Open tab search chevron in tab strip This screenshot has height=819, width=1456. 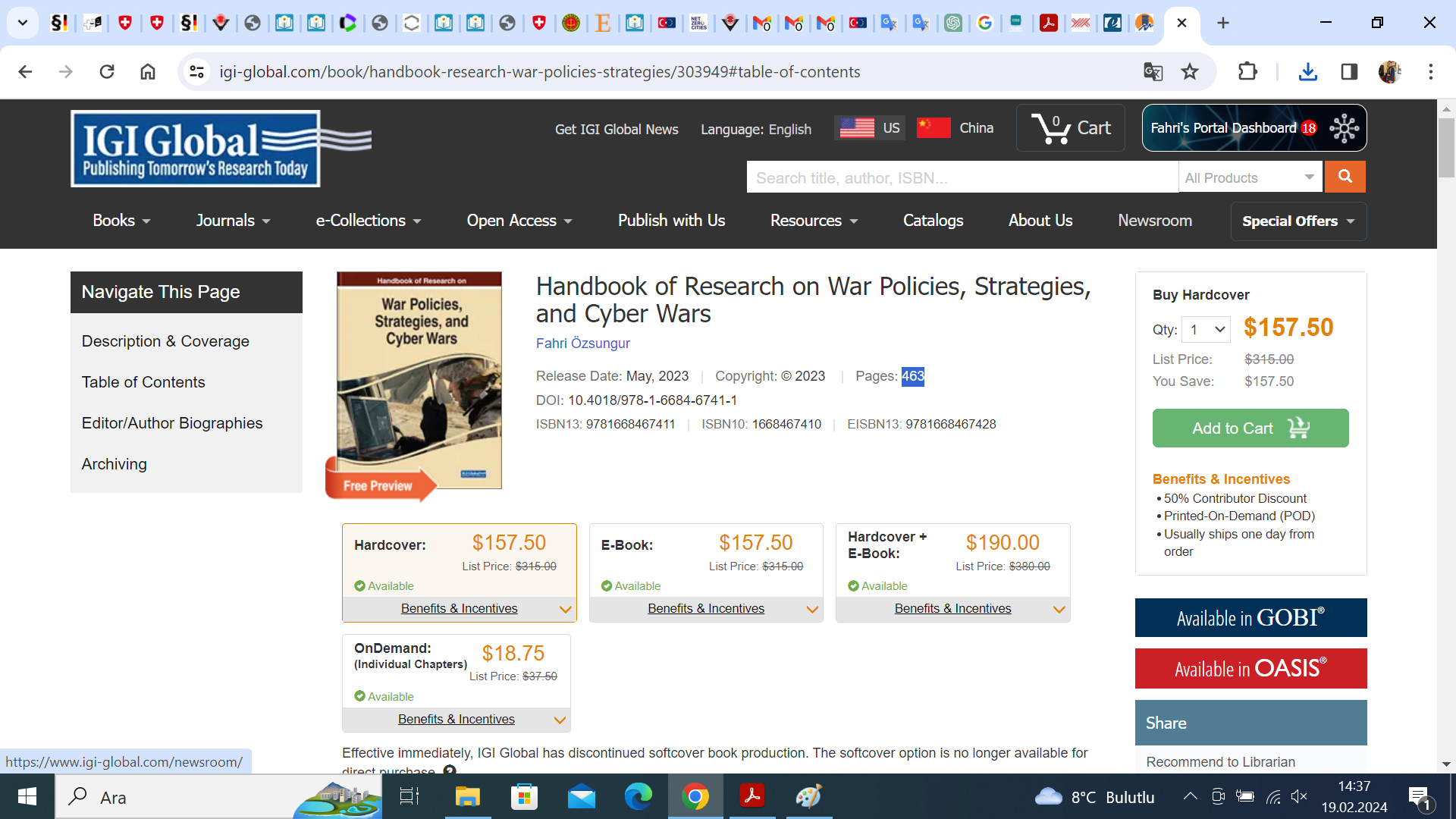(x=23, y=24)
